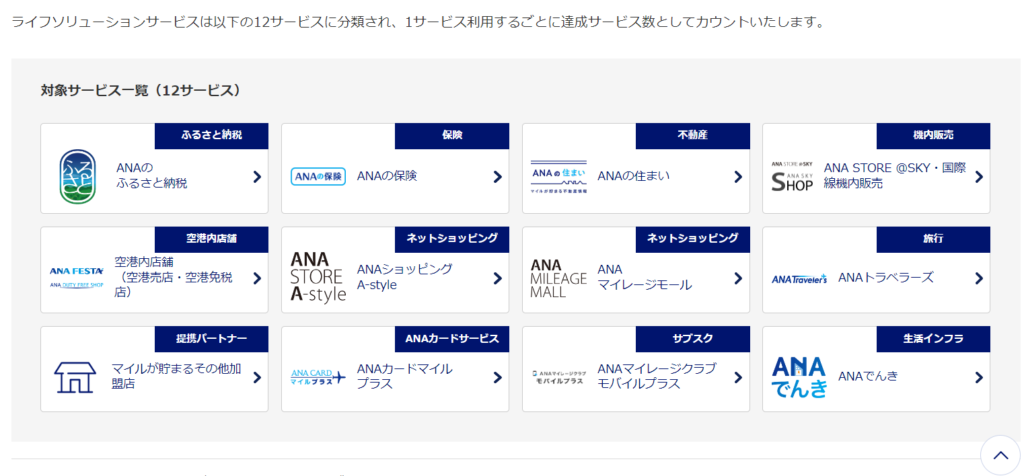Click the house-shaped partner store icon
Screen dimensions: 1024x476
tap(77, 377)
